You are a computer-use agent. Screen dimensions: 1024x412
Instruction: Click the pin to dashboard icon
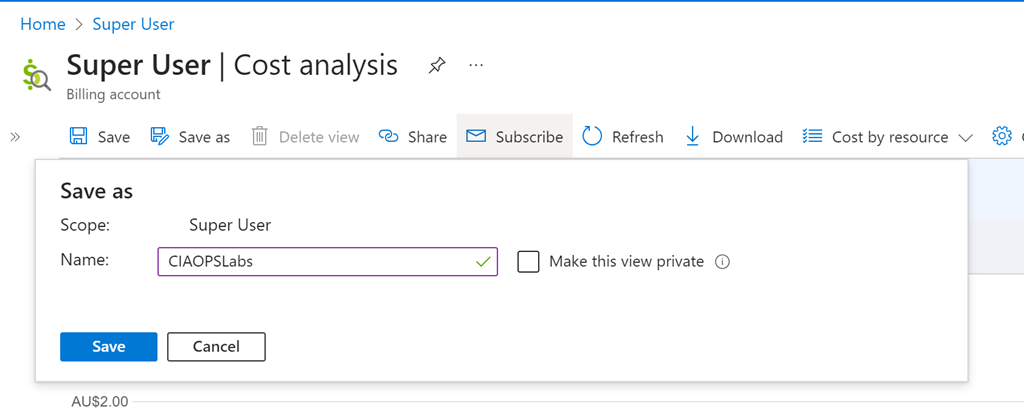coord(436,66)
